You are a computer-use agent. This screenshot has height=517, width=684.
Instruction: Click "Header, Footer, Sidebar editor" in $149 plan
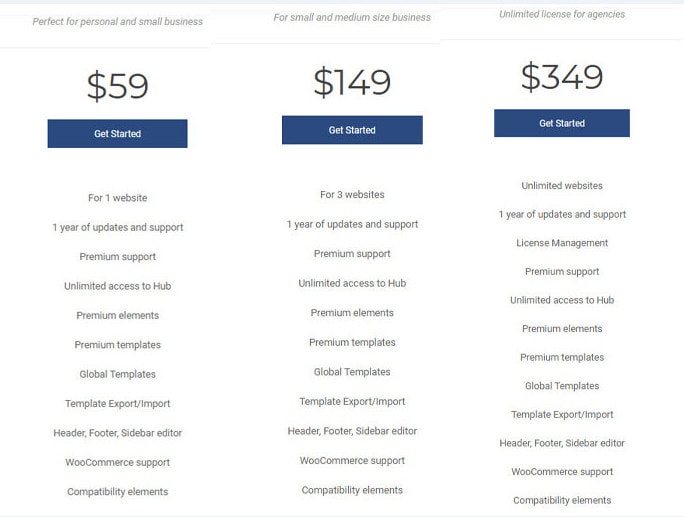pyautogui.click(x=352, y=431)
